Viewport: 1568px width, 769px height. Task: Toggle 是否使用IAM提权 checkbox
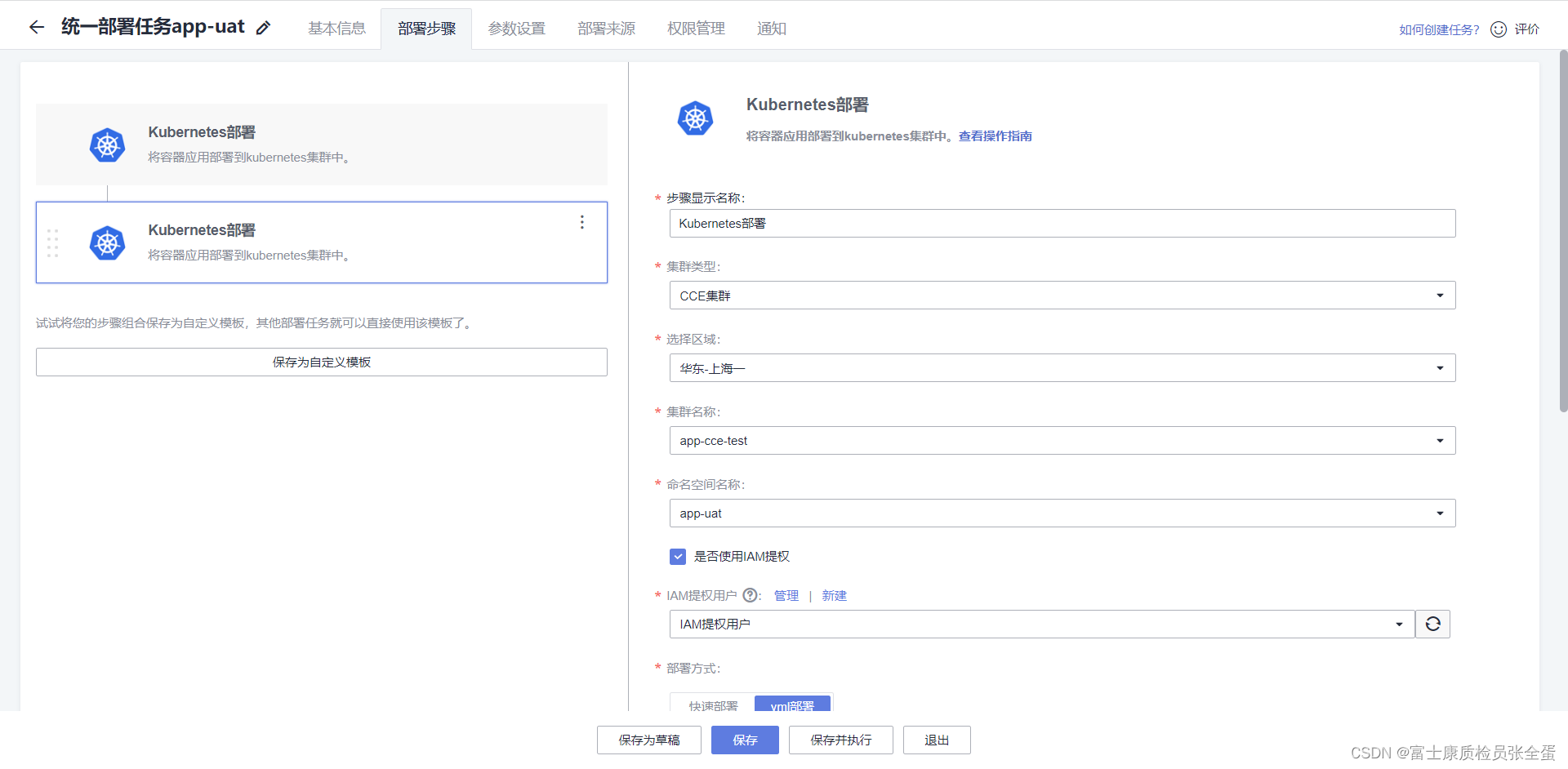pos(678,557)
